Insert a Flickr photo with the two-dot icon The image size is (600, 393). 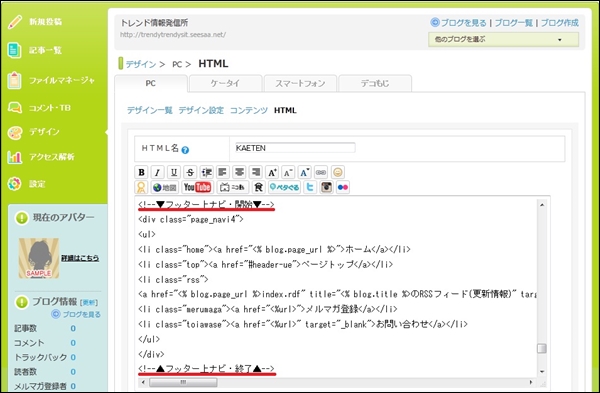tap(343, 188)
